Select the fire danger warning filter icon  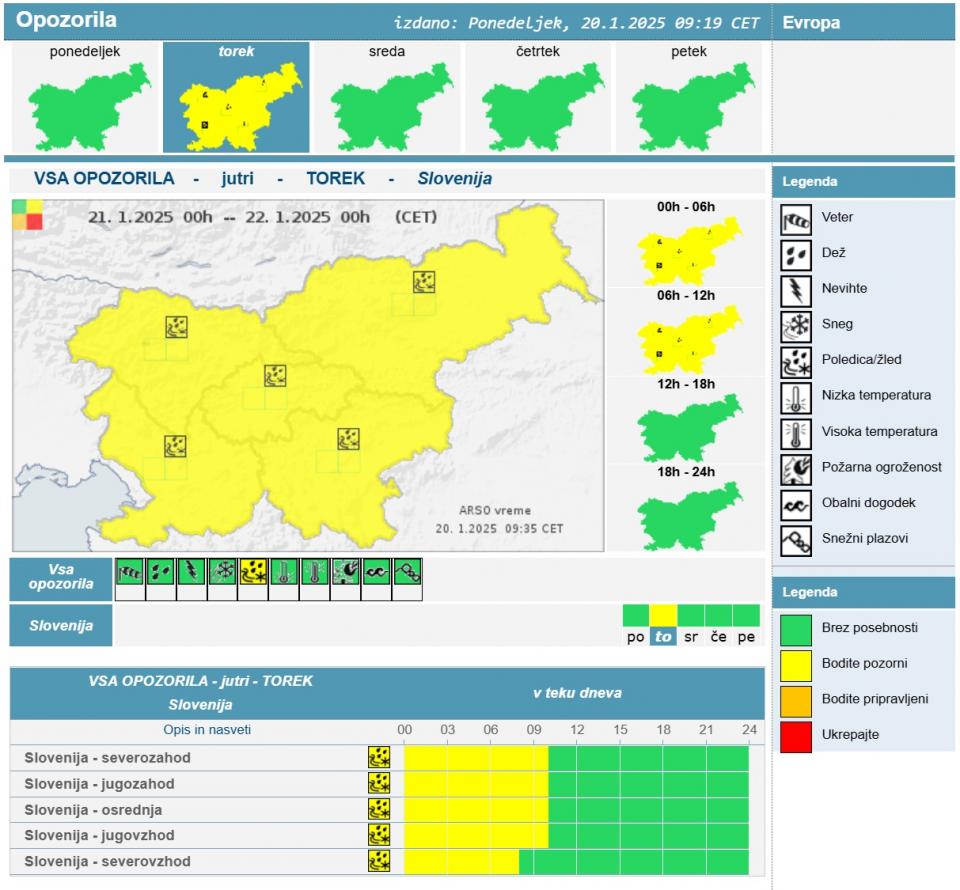click(x=346, y=571)
